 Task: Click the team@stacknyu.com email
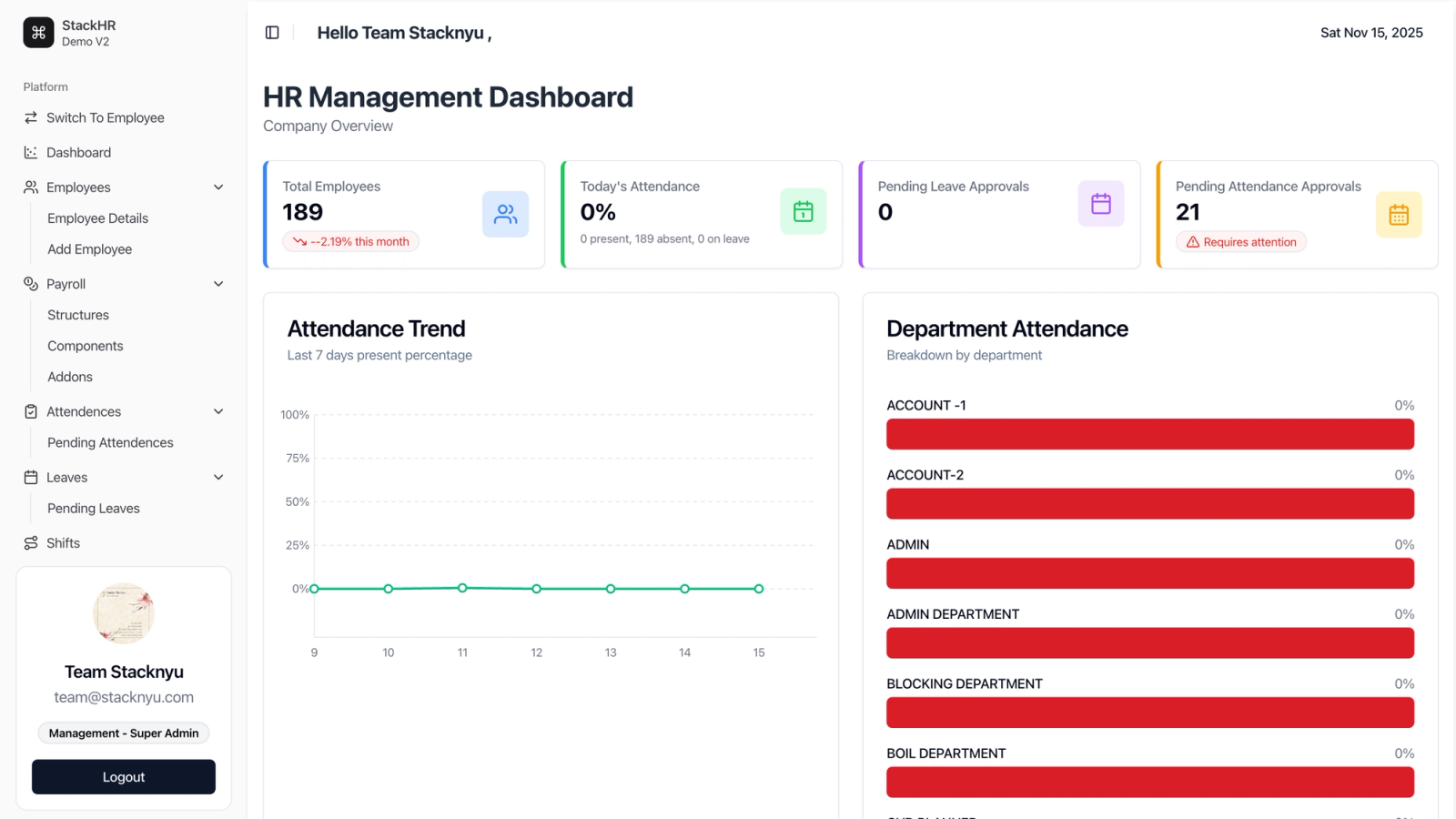pos(124,697)
